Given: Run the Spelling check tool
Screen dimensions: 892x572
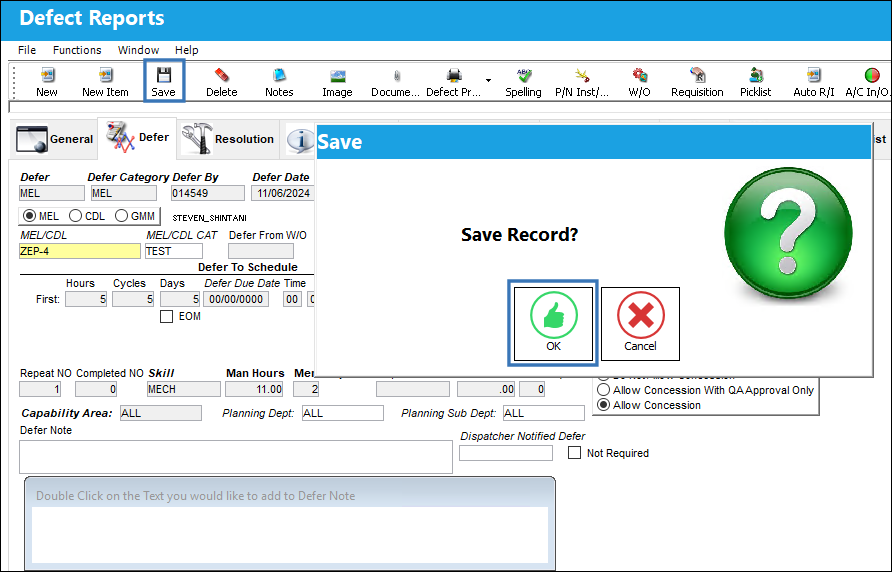Looking at the screenshot, I should pos(523,82).
